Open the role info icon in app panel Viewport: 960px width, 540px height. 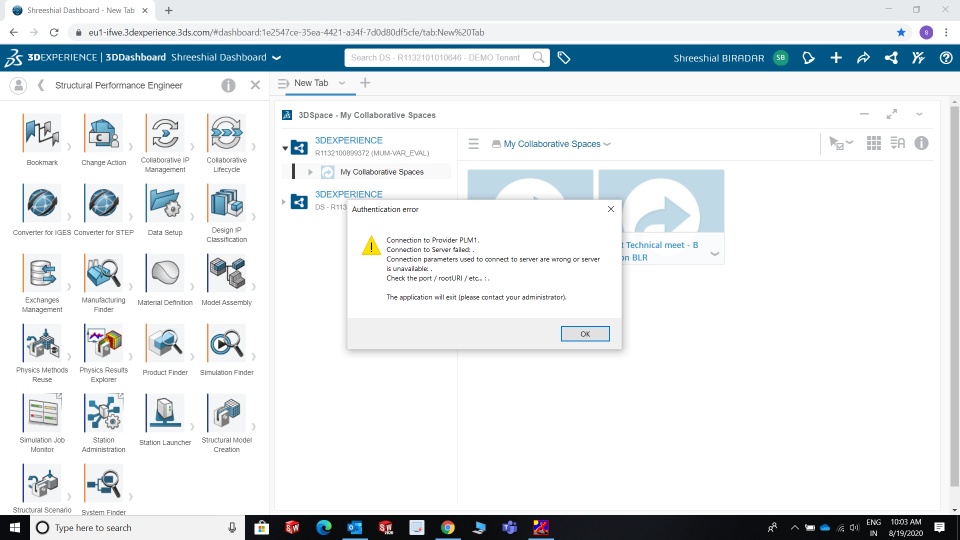coord(228,85)
